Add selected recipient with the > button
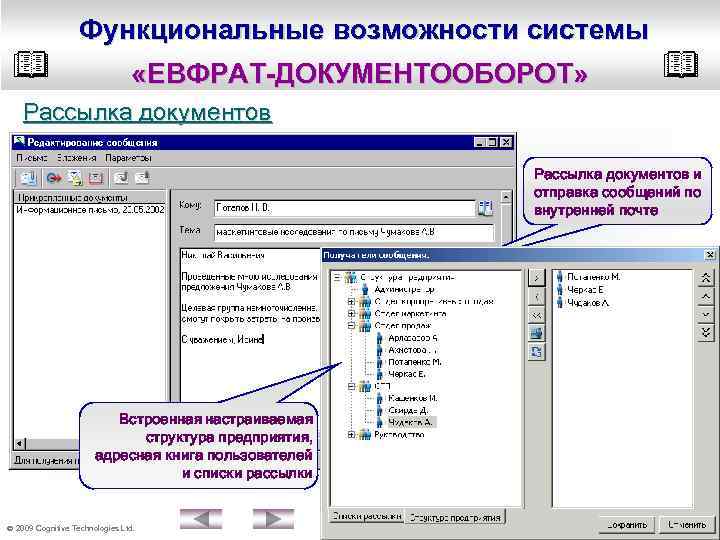This screenshot has height=540, width=720. click(x=536, y=277)
